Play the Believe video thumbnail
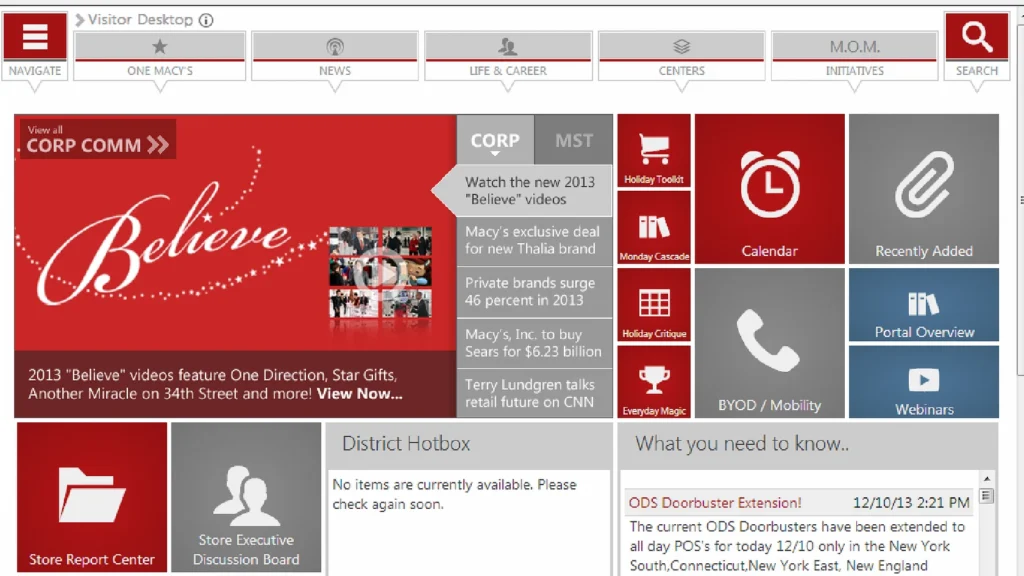1024x576 pixels. pyautogui.click(x=380, y=272)
